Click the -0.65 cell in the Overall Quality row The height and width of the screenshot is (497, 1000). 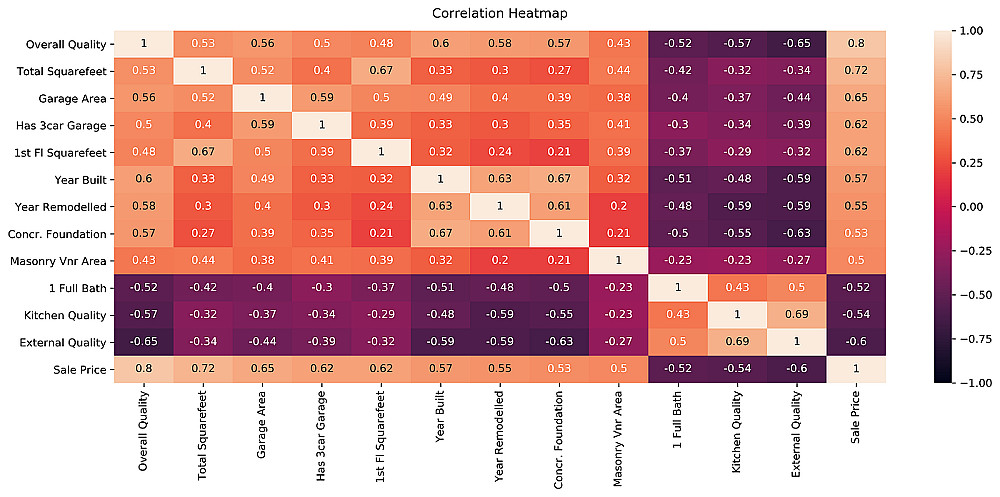point(797,44)
